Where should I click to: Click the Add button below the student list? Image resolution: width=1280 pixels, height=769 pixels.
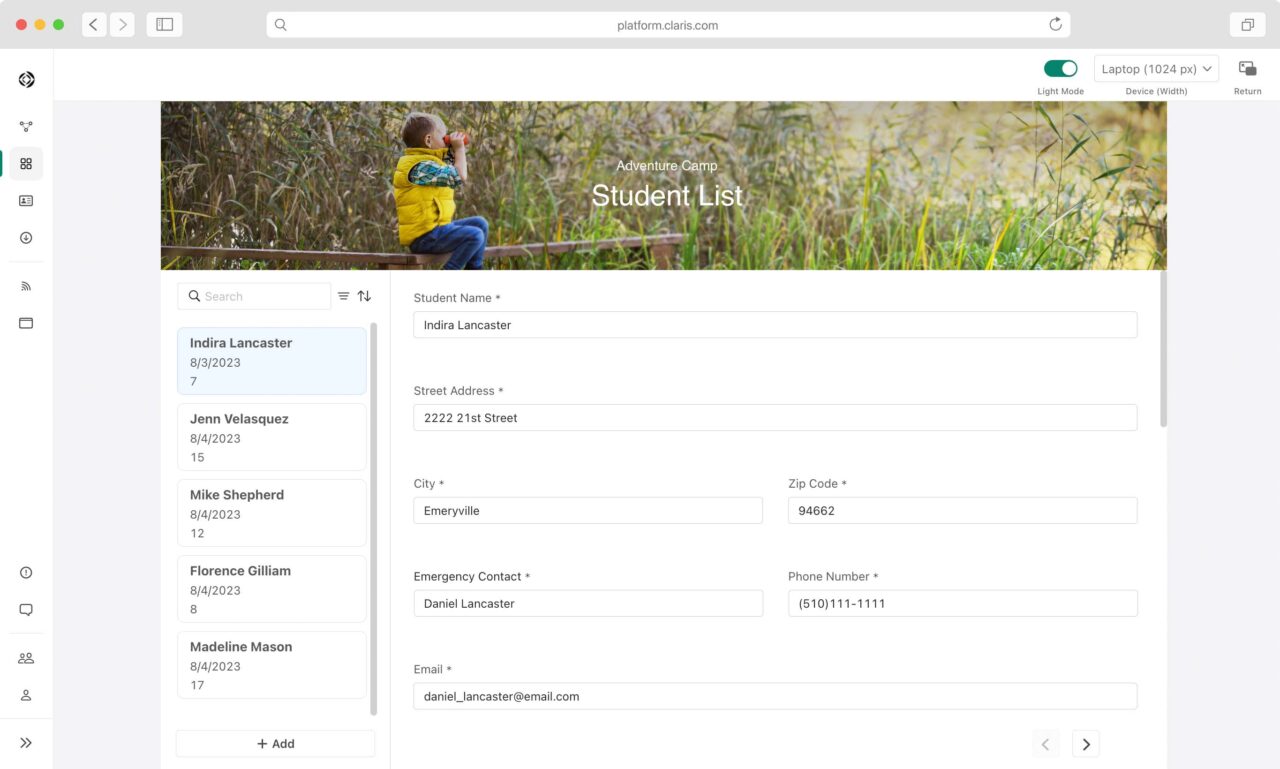(274, 743)
